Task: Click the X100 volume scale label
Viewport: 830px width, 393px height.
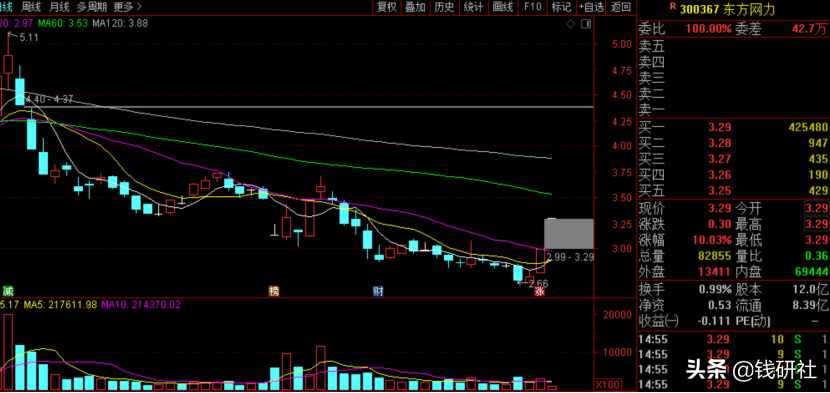Action: 605,385
